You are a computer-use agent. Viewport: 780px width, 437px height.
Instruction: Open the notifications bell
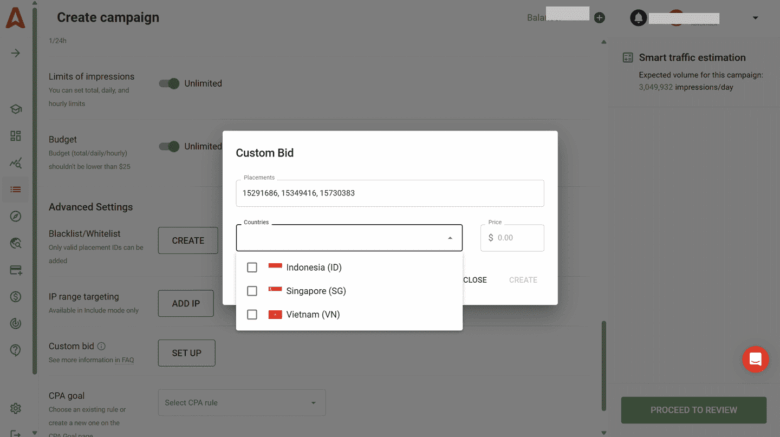(637, 18)
